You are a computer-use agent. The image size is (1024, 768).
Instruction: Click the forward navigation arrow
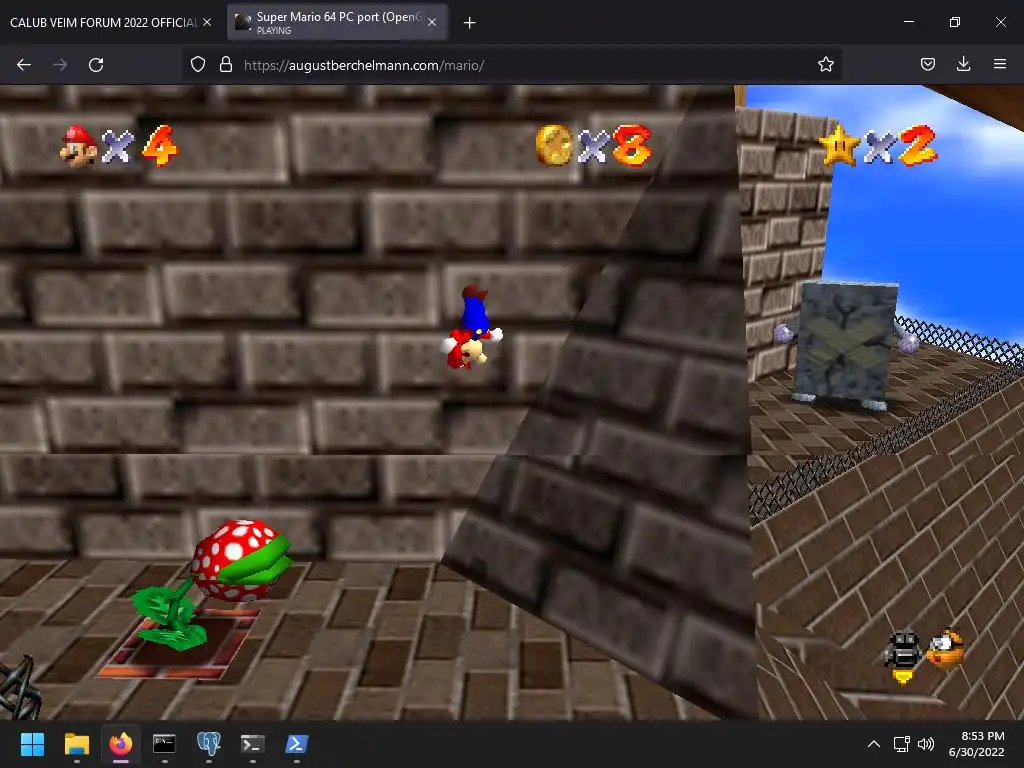[60, 65]
